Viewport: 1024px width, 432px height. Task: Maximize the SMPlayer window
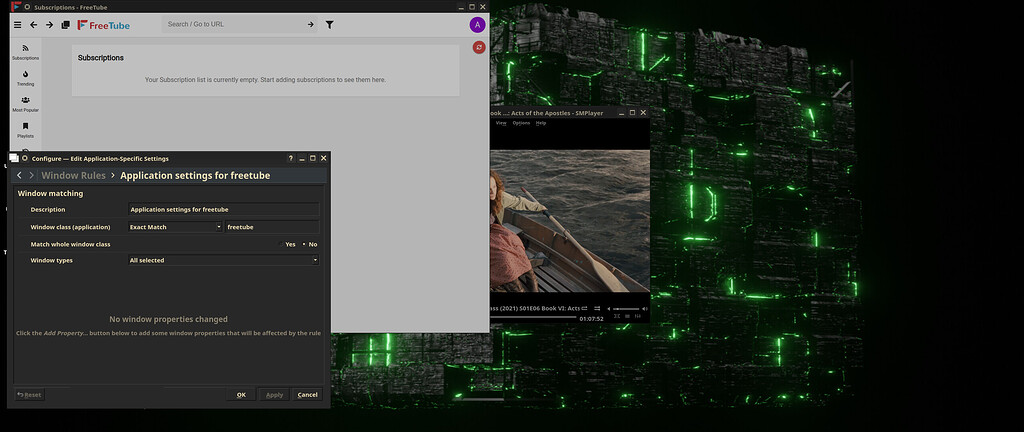coord(632,113)
